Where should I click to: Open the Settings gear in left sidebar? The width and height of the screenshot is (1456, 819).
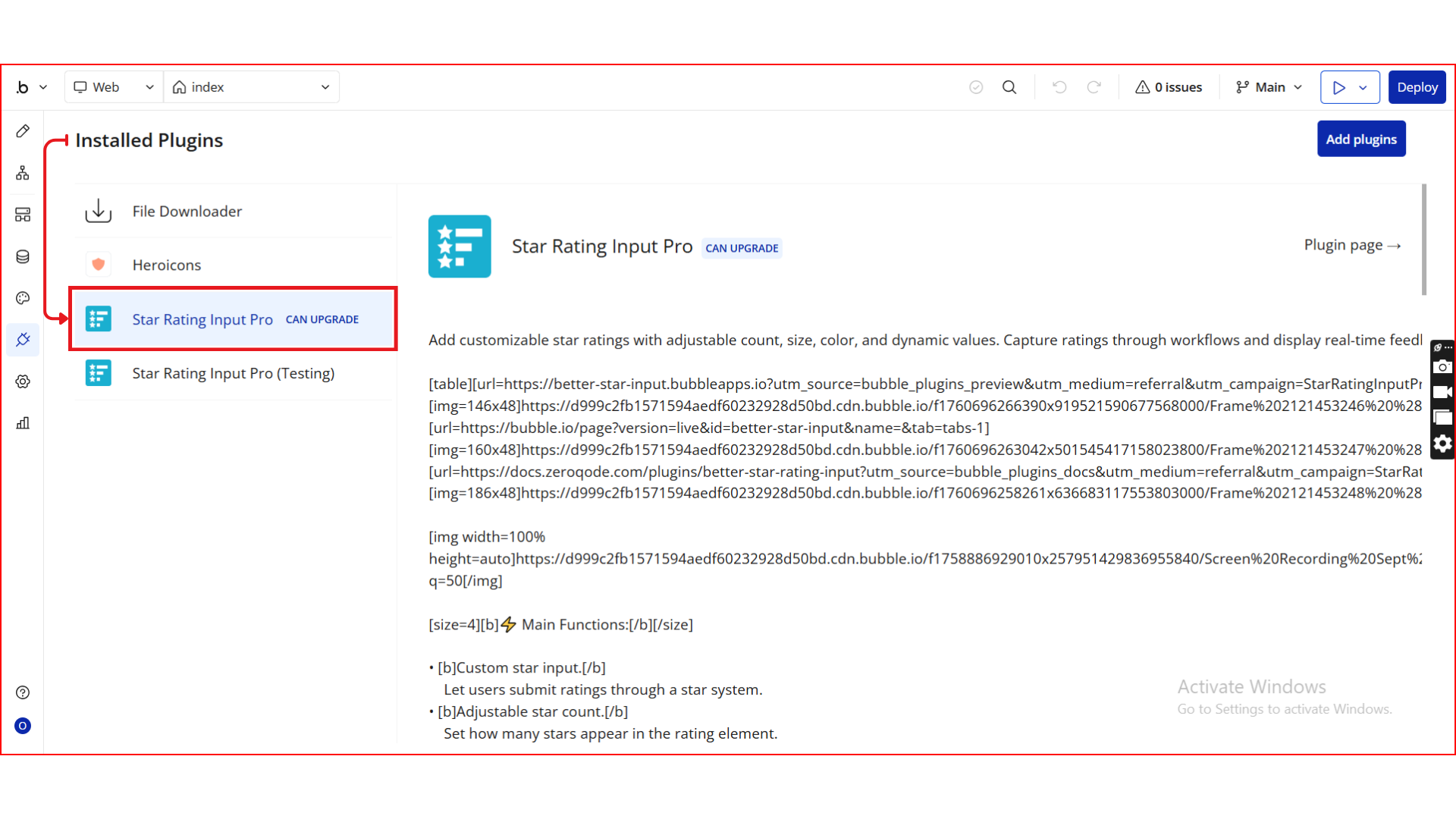23,381
